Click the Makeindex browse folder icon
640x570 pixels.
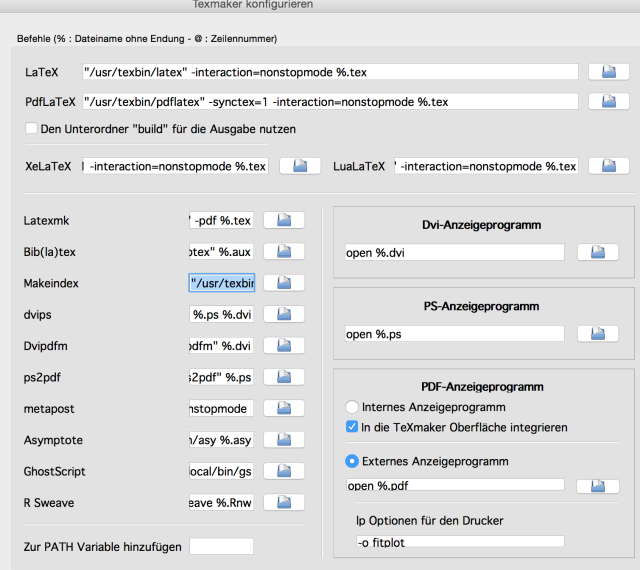[x=284, y=283]
